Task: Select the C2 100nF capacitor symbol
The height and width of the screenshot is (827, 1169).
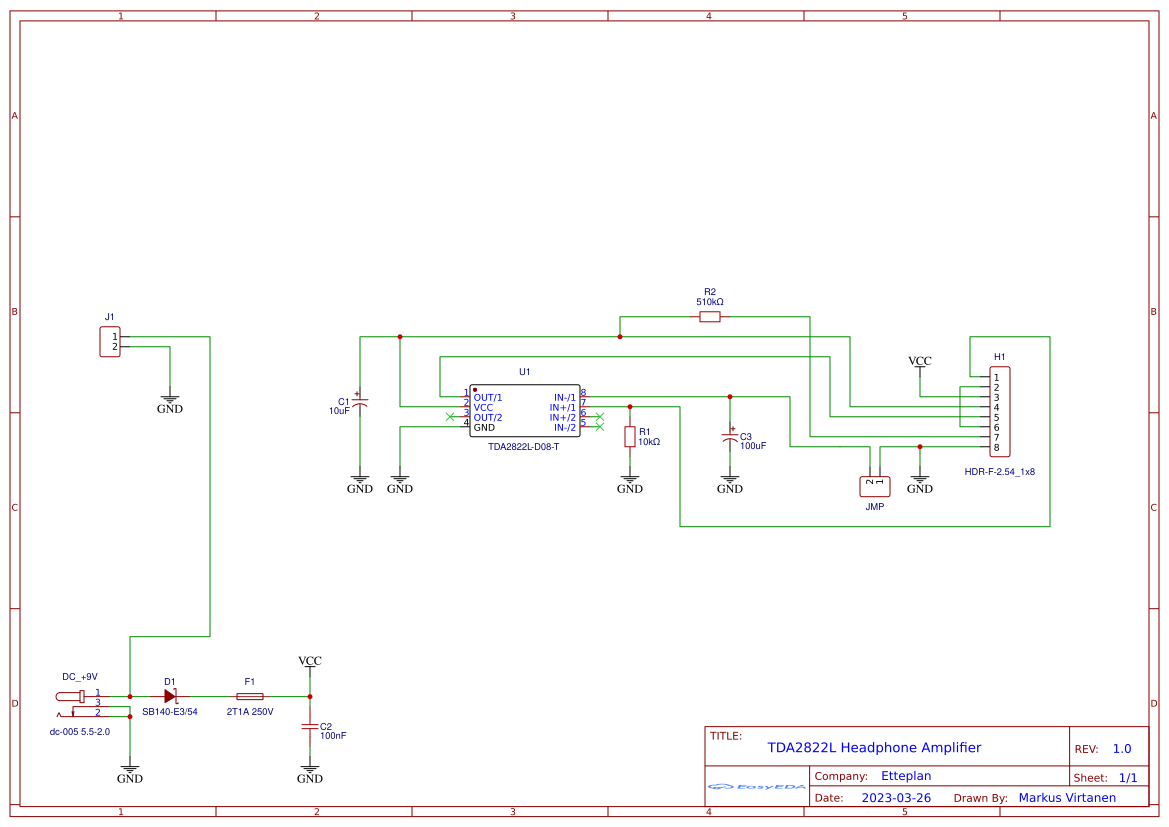Action: 309,726
